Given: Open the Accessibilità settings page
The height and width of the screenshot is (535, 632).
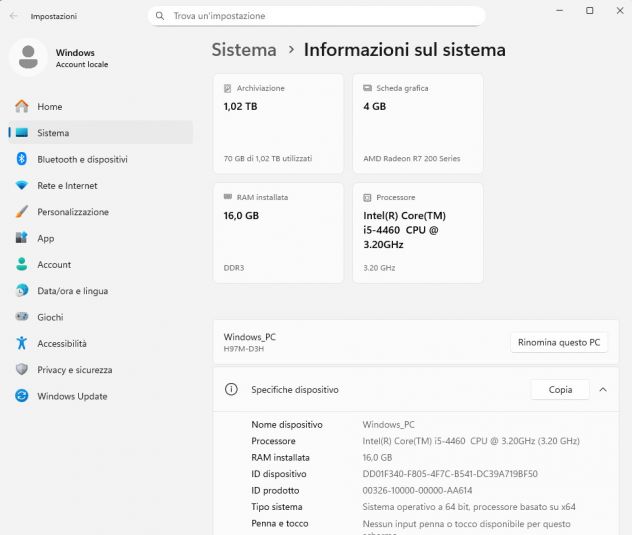Looking at the screenshot, I should point(101,343).
